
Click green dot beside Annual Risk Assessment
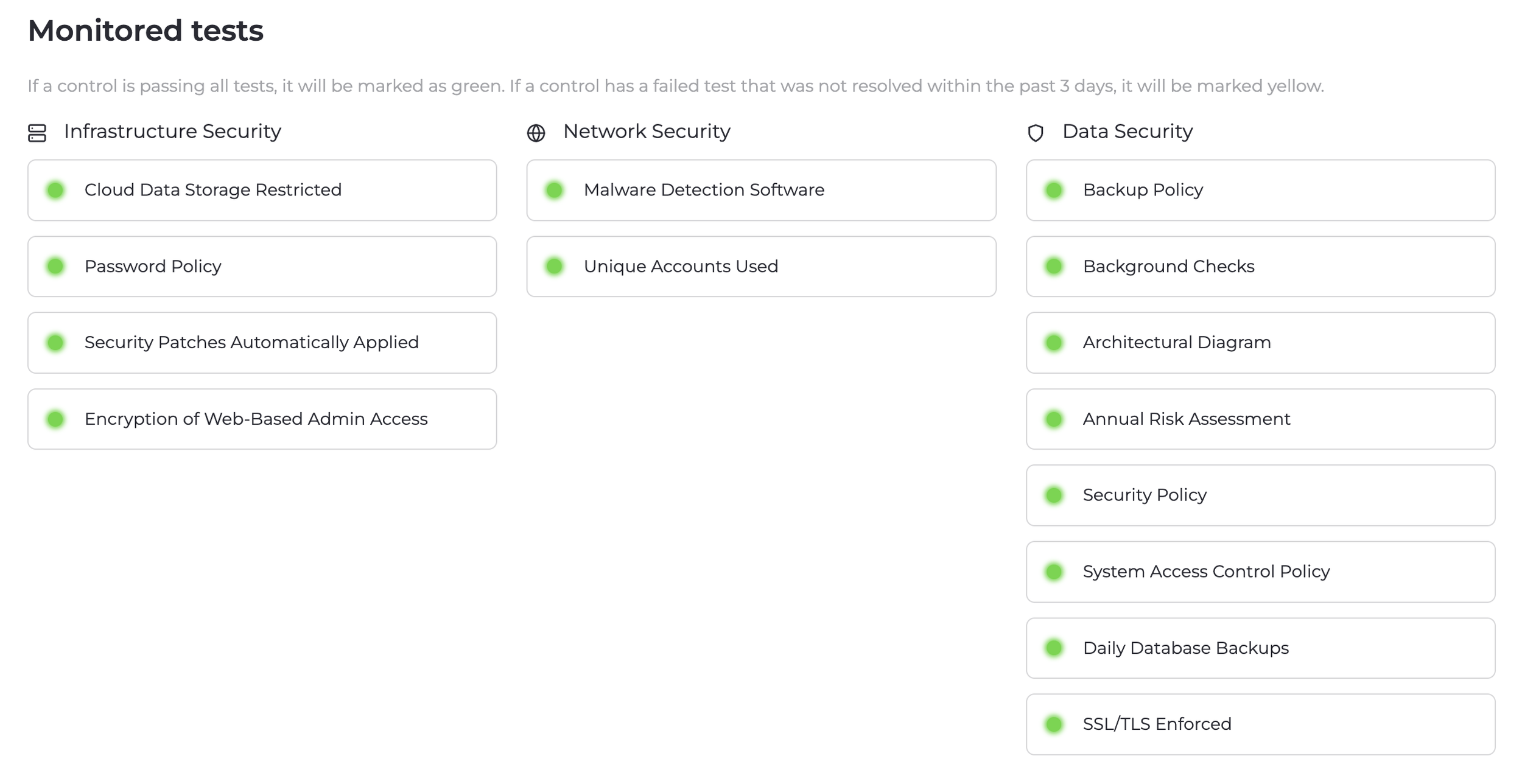[x=1054, y=419]
